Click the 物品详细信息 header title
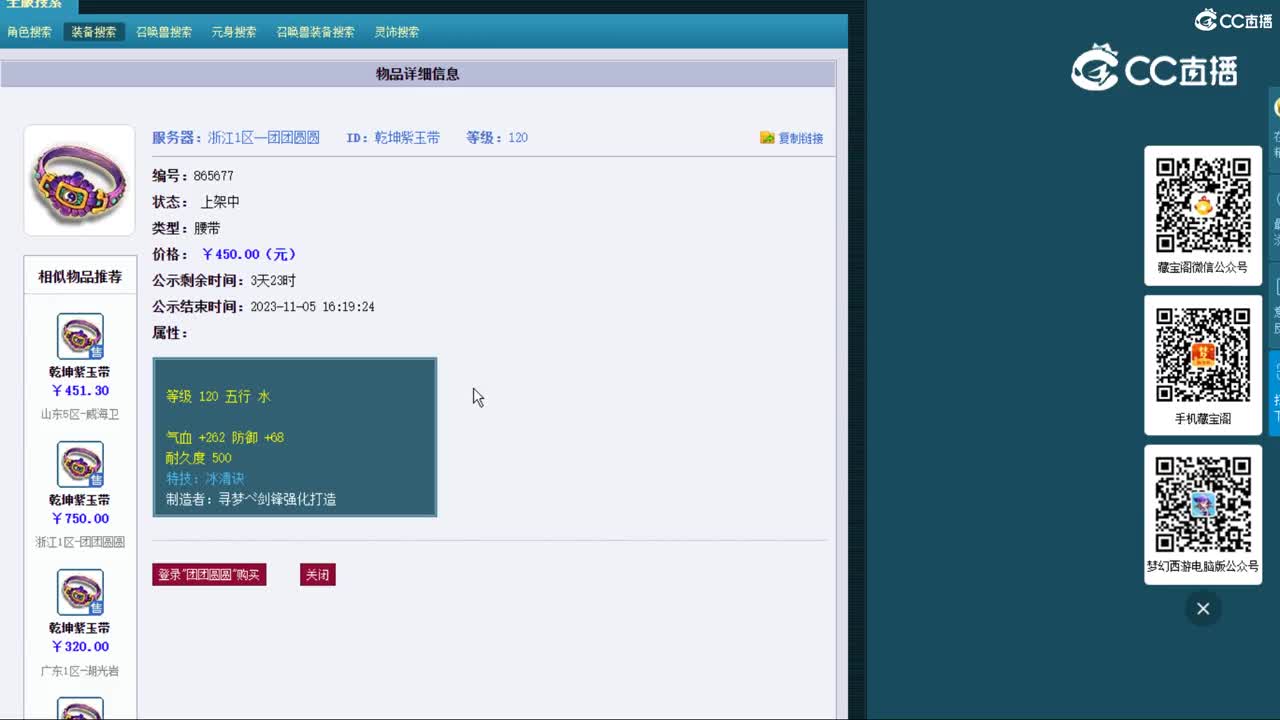 (x=418, y=74)
